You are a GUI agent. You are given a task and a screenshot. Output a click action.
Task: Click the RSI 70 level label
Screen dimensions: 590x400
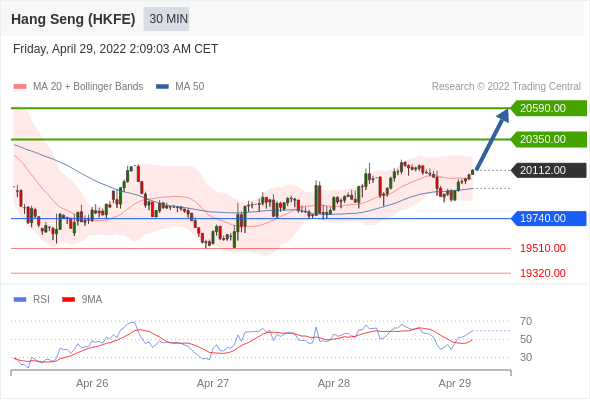click(x=526, y=321)
